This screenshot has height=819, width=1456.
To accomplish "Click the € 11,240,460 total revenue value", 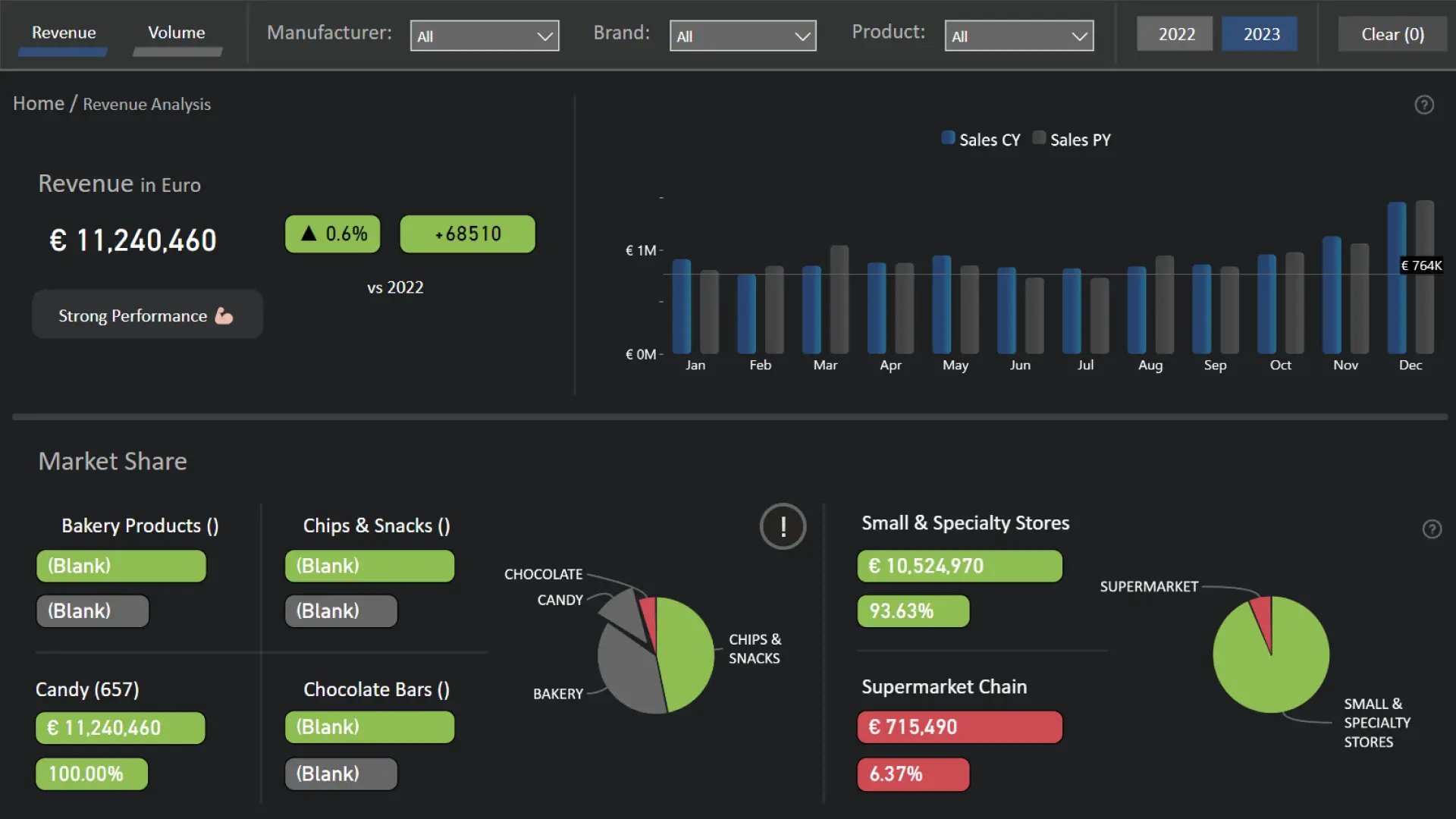I will click(133, 240).
